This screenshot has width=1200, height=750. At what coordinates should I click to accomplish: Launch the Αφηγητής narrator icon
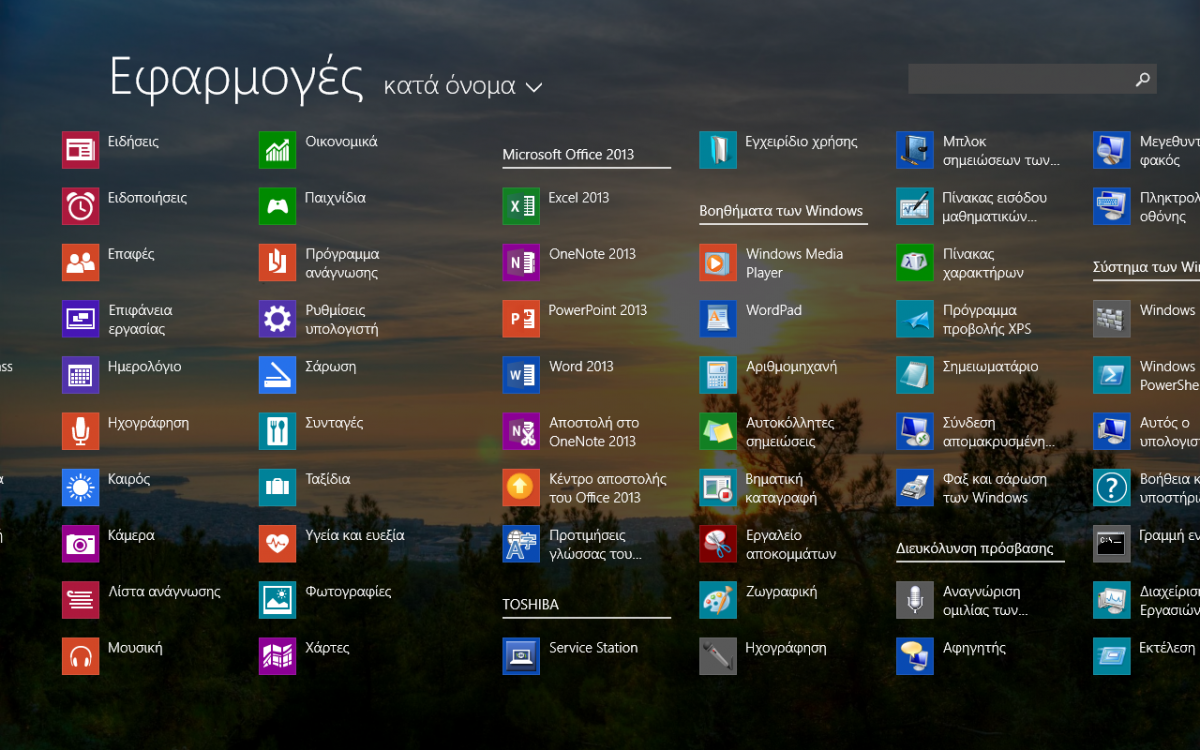(915, 656)
